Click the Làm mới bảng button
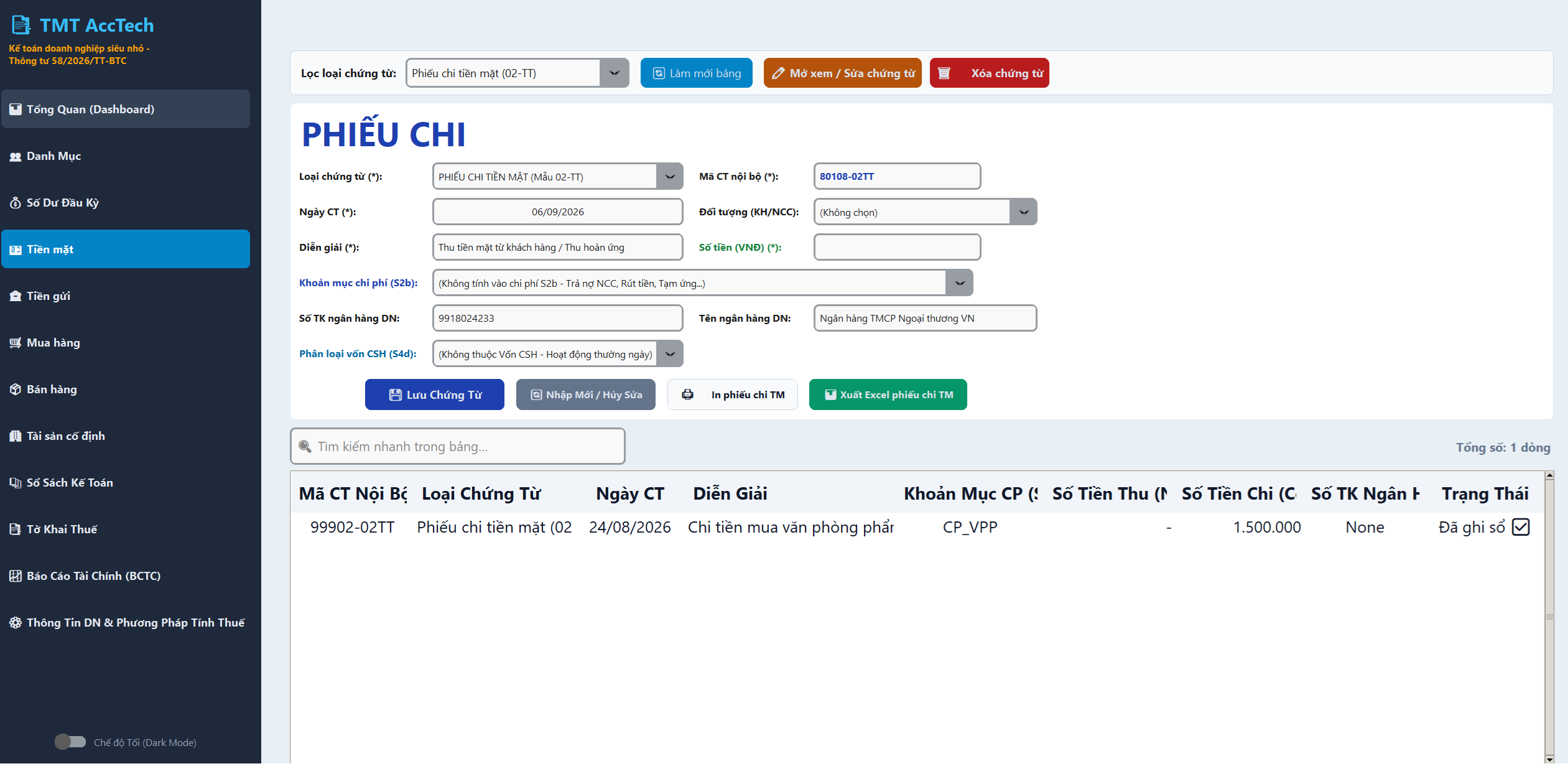 697,73
